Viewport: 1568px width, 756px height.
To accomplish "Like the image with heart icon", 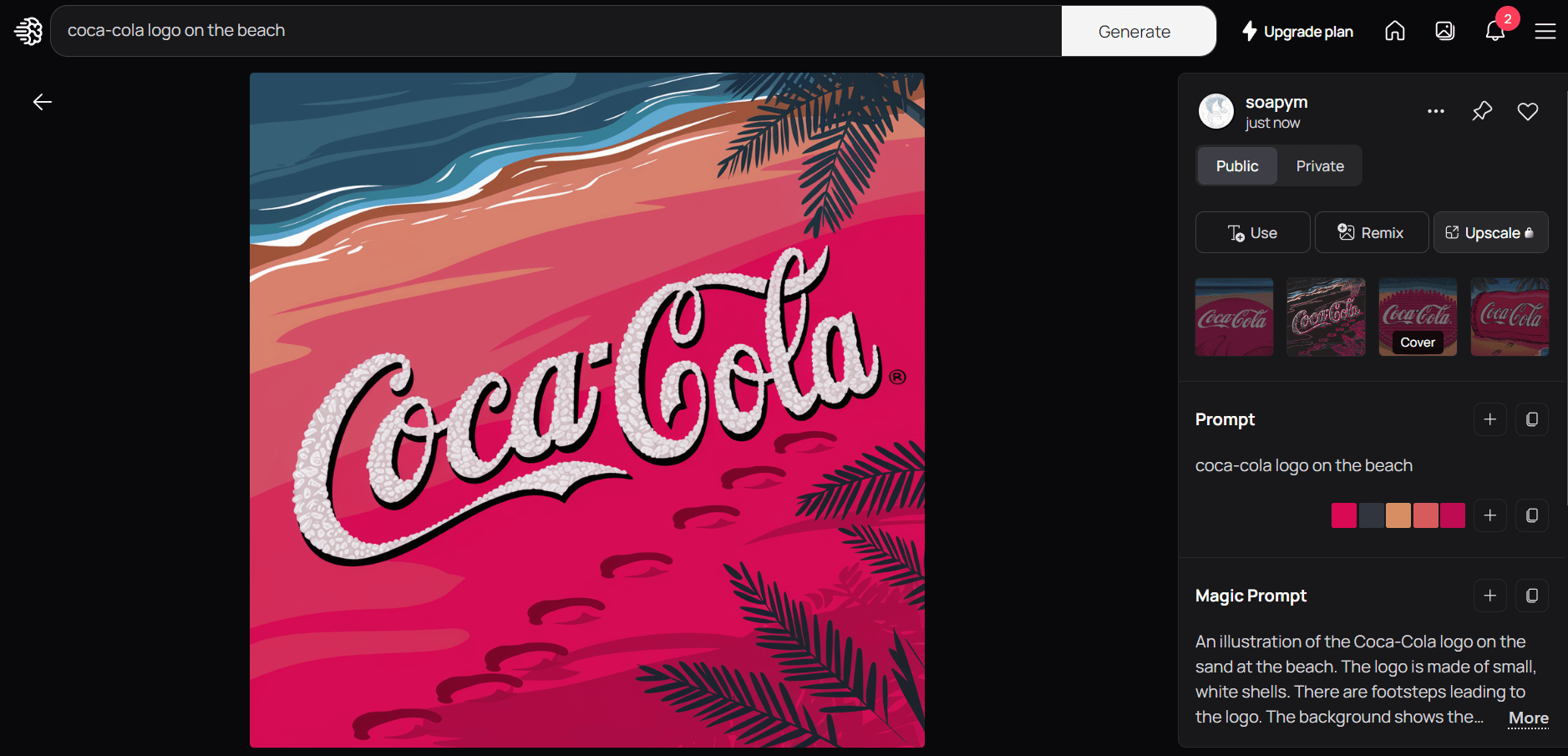I will (x=1528, y=111).
